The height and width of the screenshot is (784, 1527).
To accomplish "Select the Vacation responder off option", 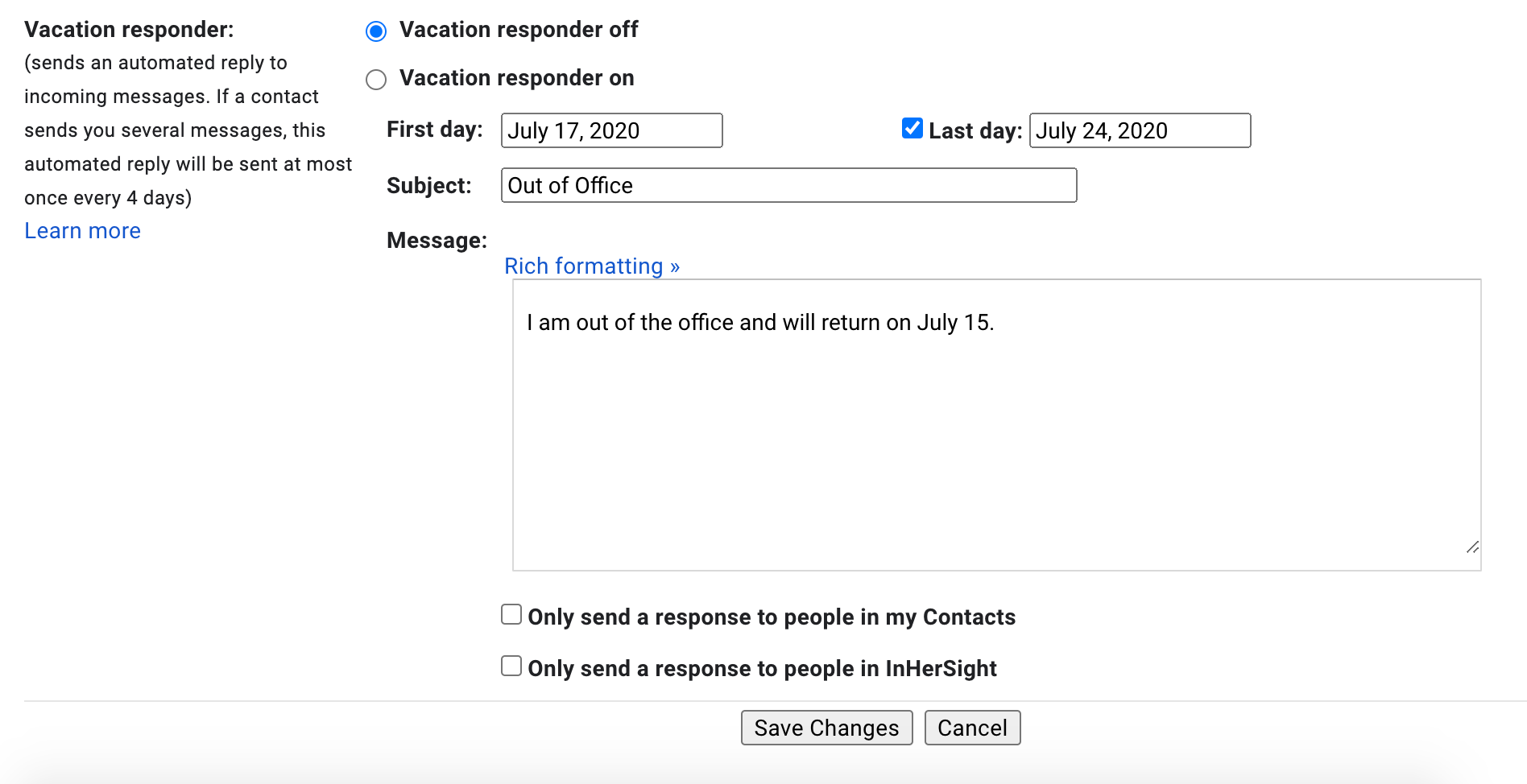I will (x=375, y=31).
